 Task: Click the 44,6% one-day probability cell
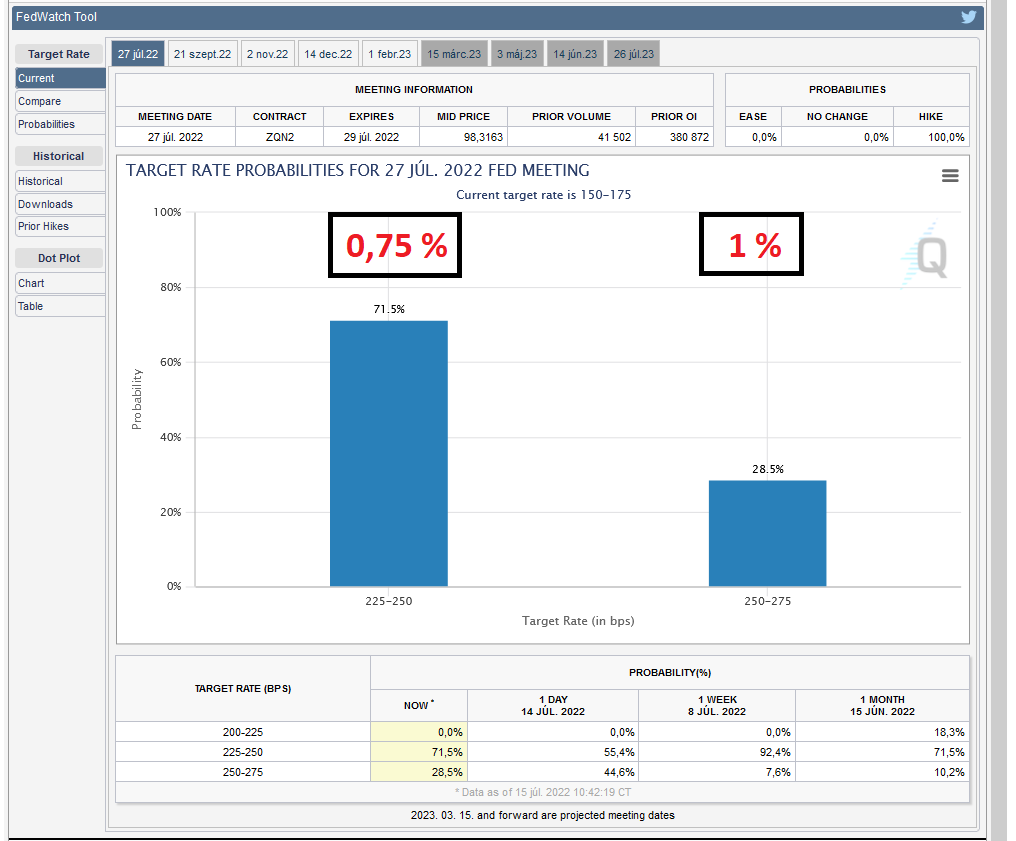coord(553,772)
